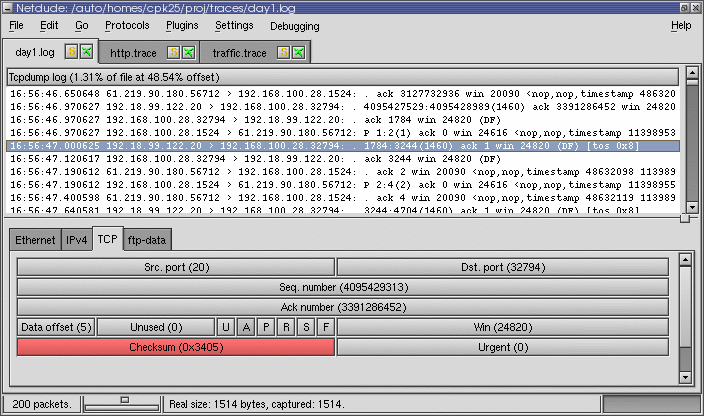Click the trace position slider in status bar
The image size is (704, 416).
click(x=125, y=399)
